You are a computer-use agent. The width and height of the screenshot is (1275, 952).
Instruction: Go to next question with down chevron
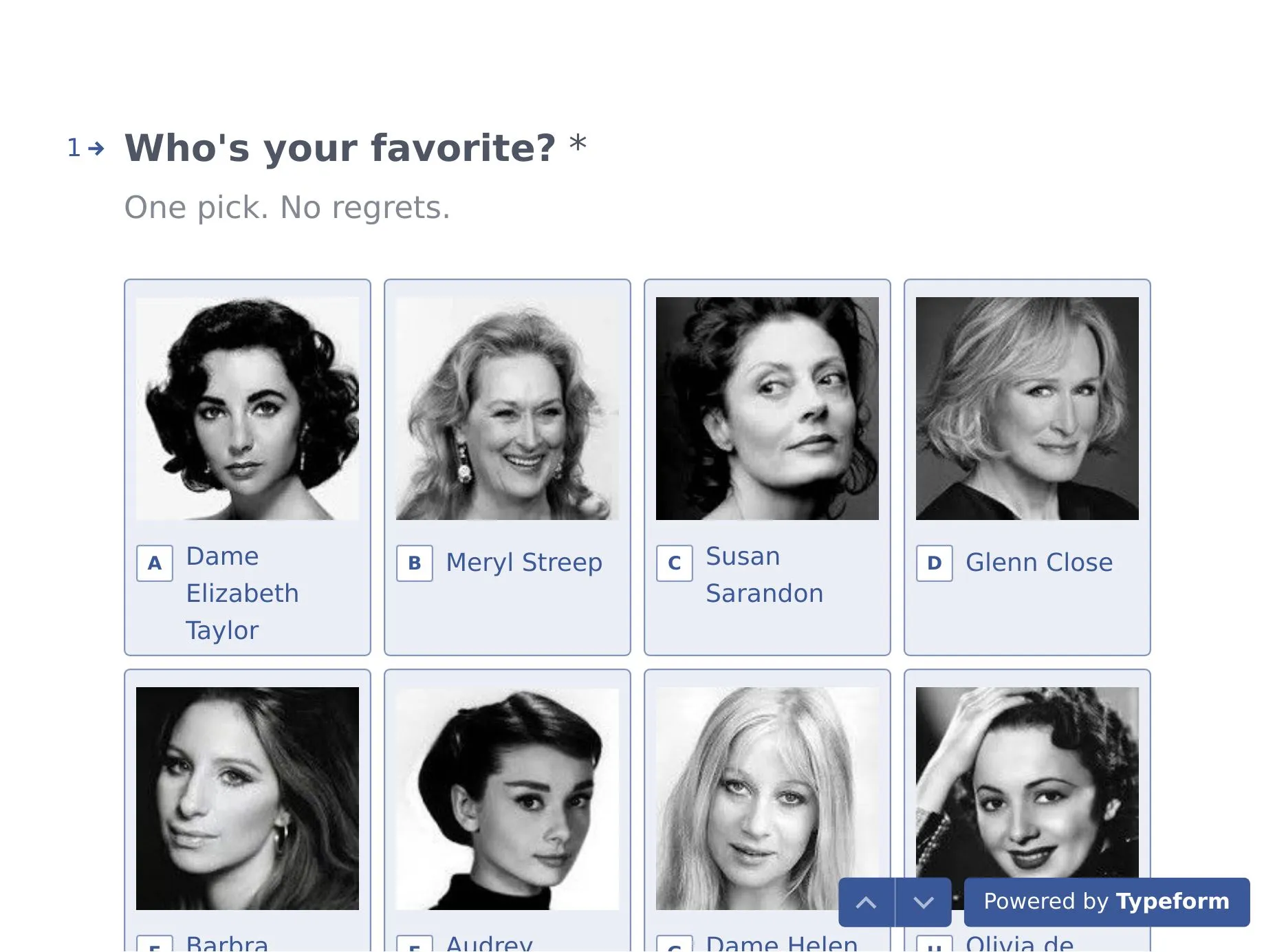pyautogui.click(x=924, y=902)
